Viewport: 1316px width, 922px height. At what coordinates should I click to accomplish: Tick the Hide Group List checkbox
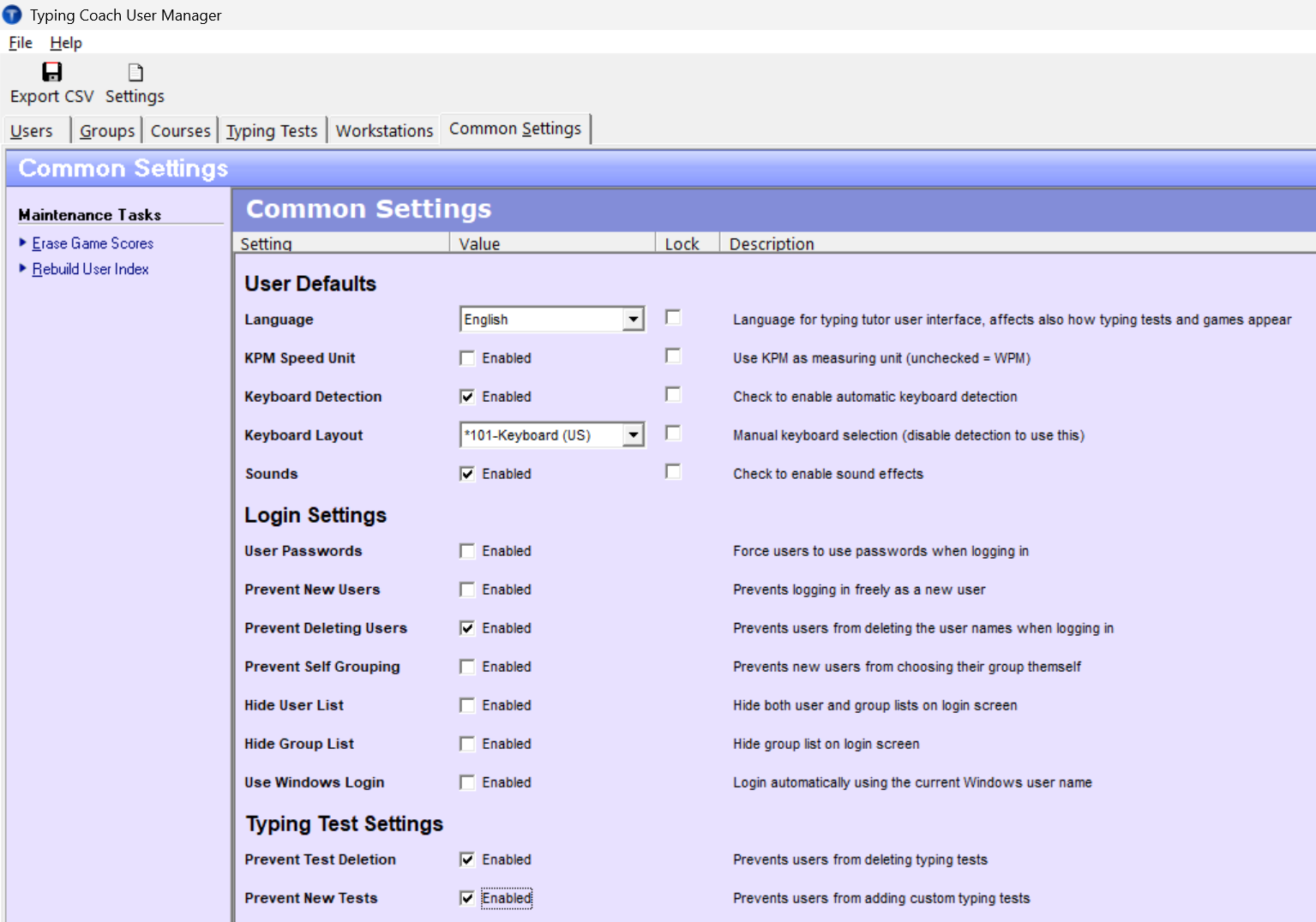[x=467, y=744]
